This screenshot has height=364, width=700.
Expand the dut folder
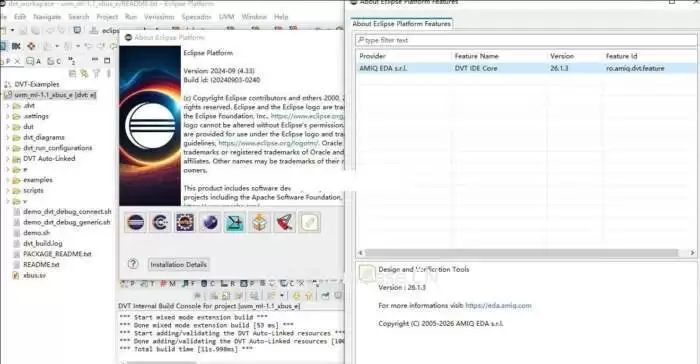pyautogui.click(x=7, y=127)
